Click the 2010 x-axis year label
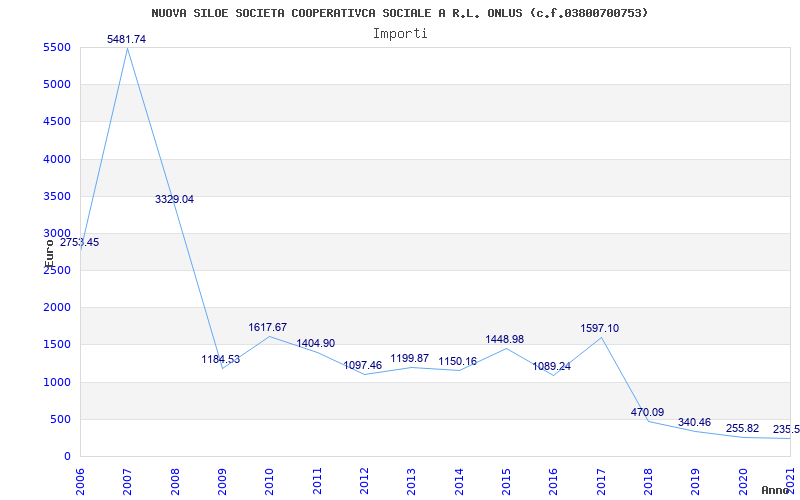800x500 pixels. 269,480
